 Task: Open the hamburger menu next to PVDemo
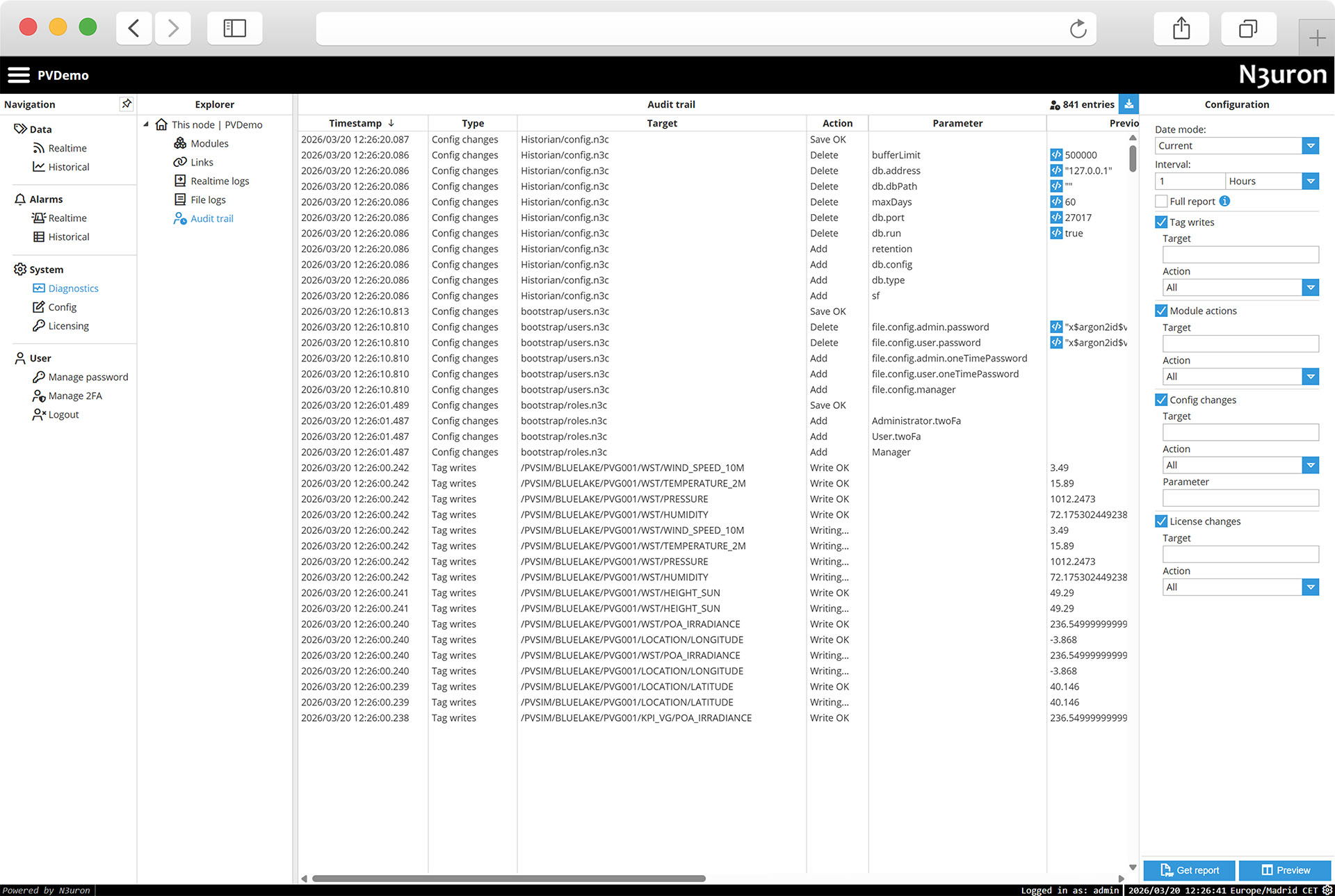19,75
